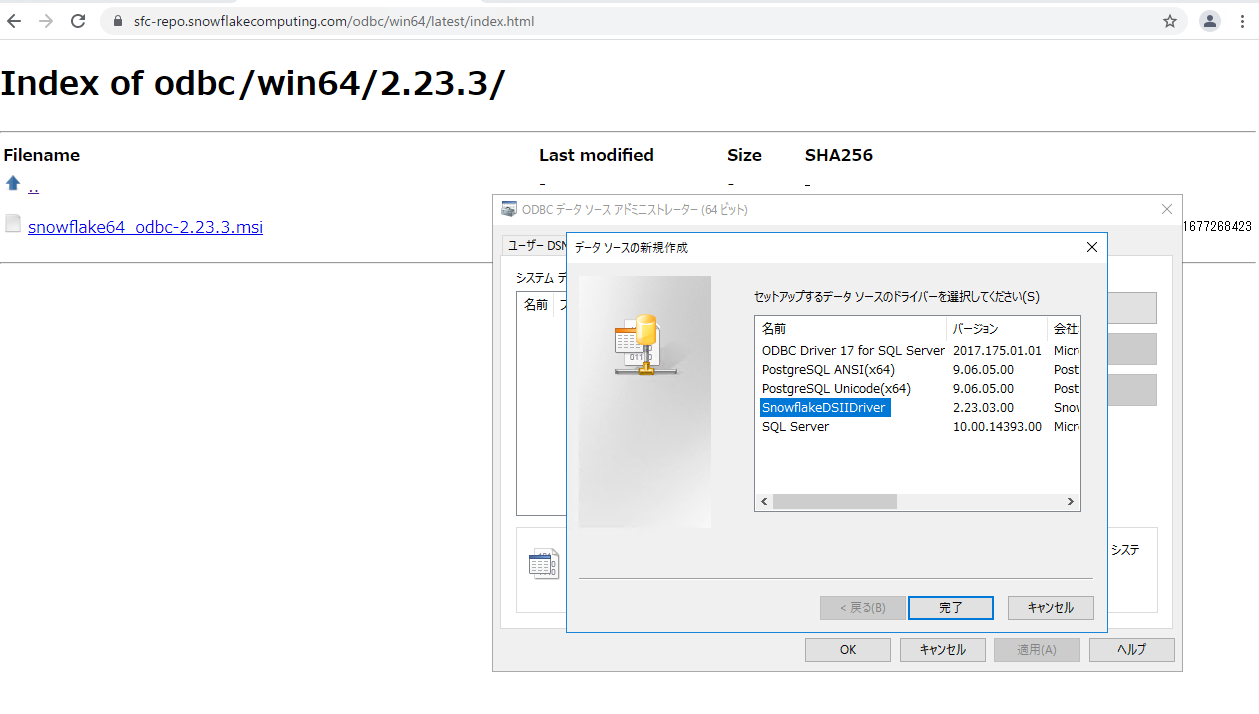Image resolution: width=1259 pixels, height=714 pixels.
Task: Close the データソースの新規作成 dialog
Action: (x=1091, y=247)
